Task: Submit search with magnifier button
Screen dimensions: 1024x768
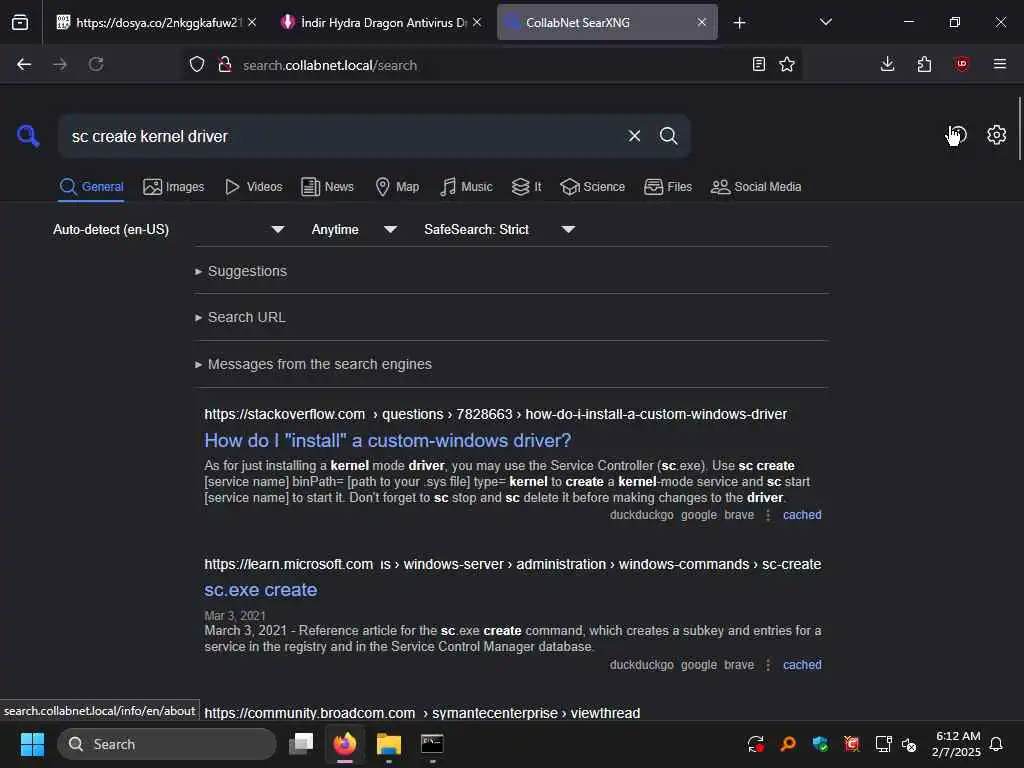Action: [x=668, y=136]
